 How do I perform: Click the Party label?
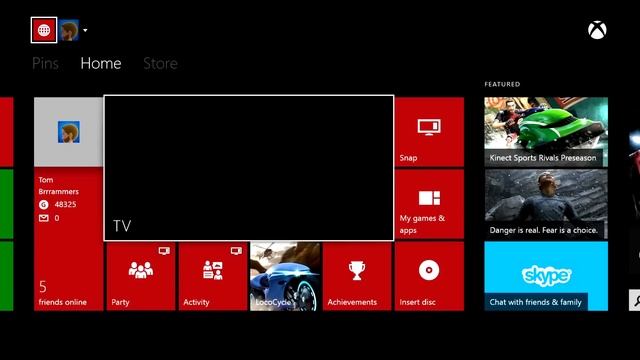[x=120, y=302]
